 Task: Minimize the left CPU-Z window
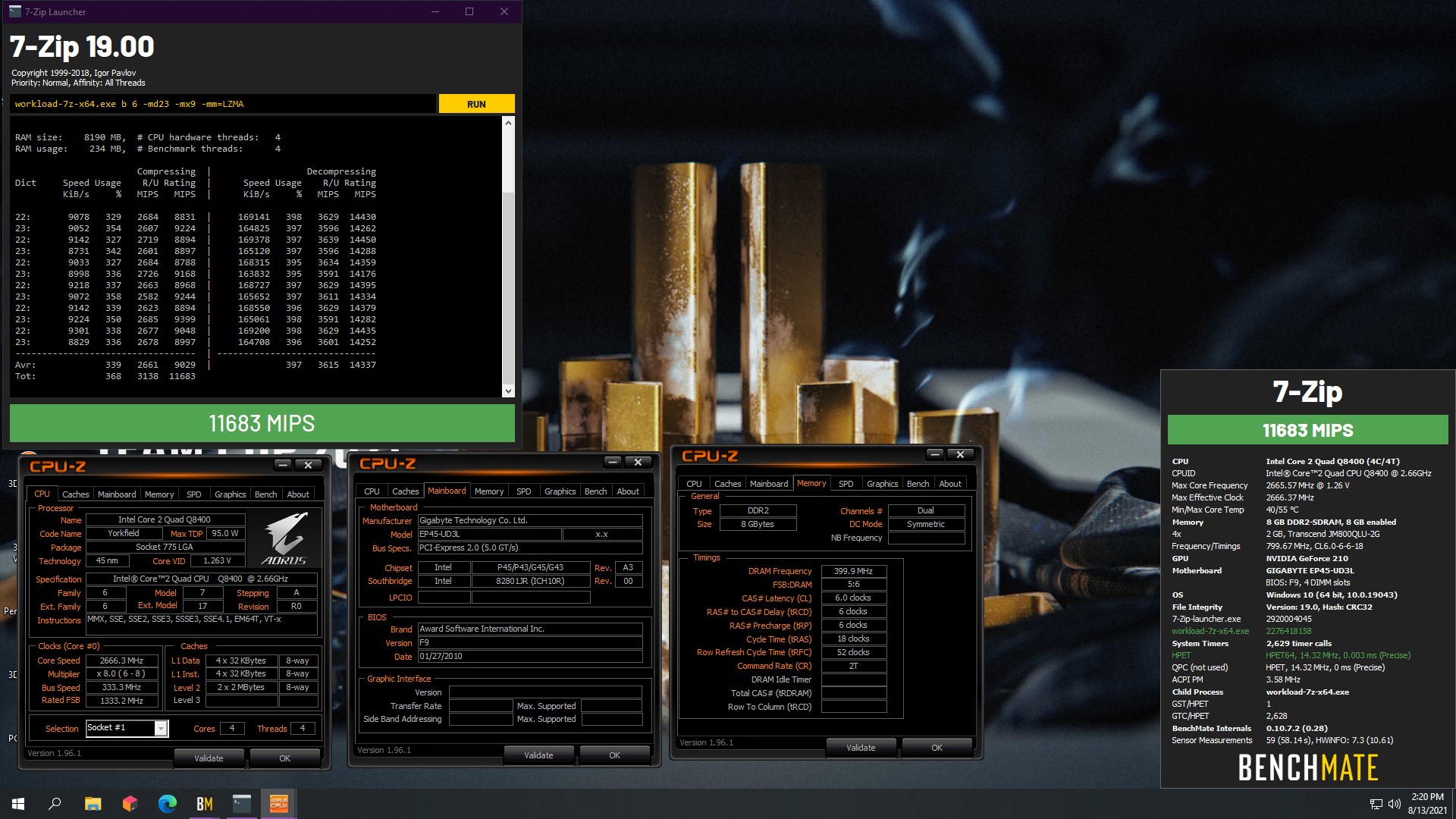coord(283,465)
